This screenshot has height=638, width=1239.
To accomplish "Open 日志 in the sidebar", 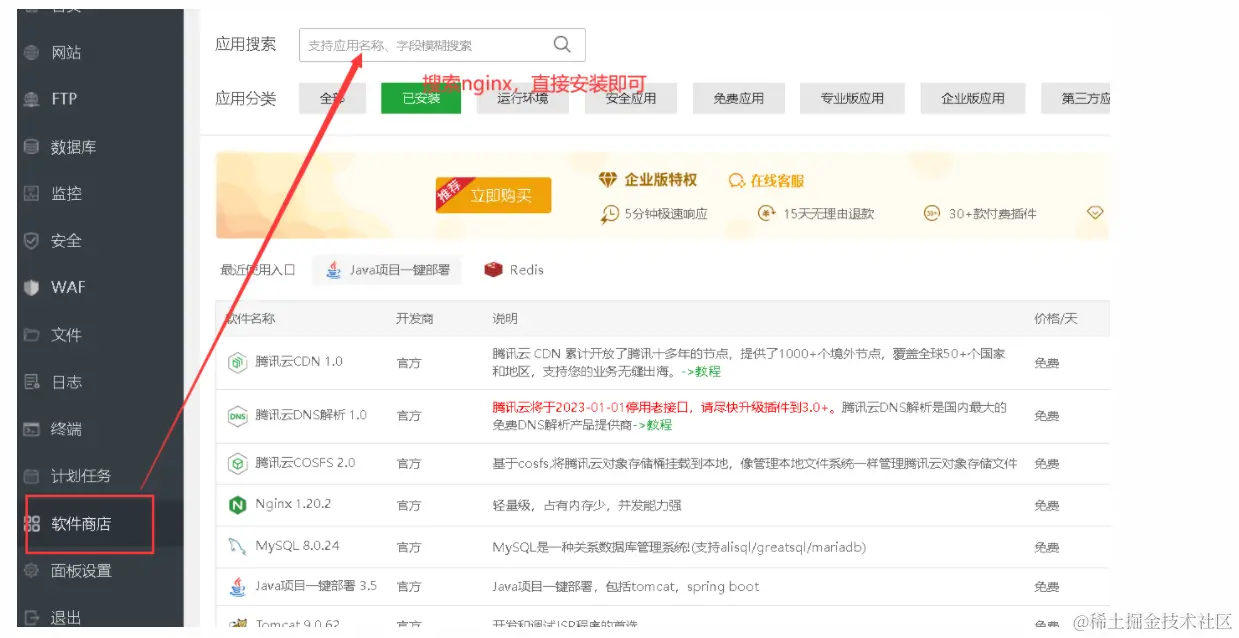I will tap(66, 382).
